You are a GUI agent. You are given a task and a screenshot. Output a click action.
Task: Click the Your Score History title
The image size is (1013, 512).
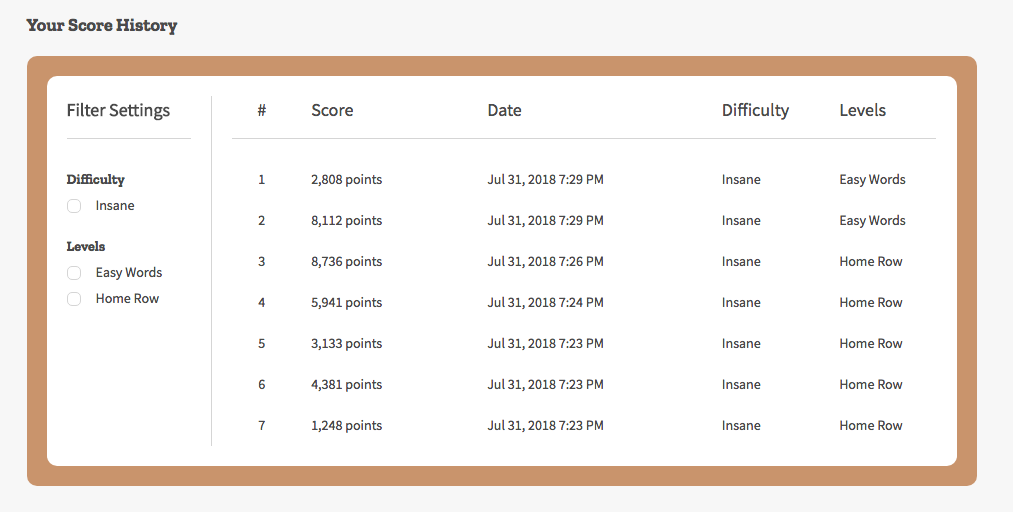pos(102,26)
